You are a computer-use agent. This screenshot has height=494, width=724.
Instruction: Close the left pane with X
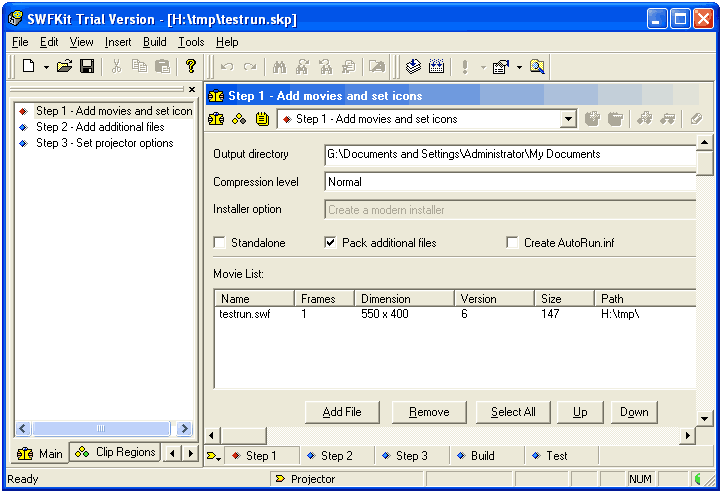(x=192, y=90)
